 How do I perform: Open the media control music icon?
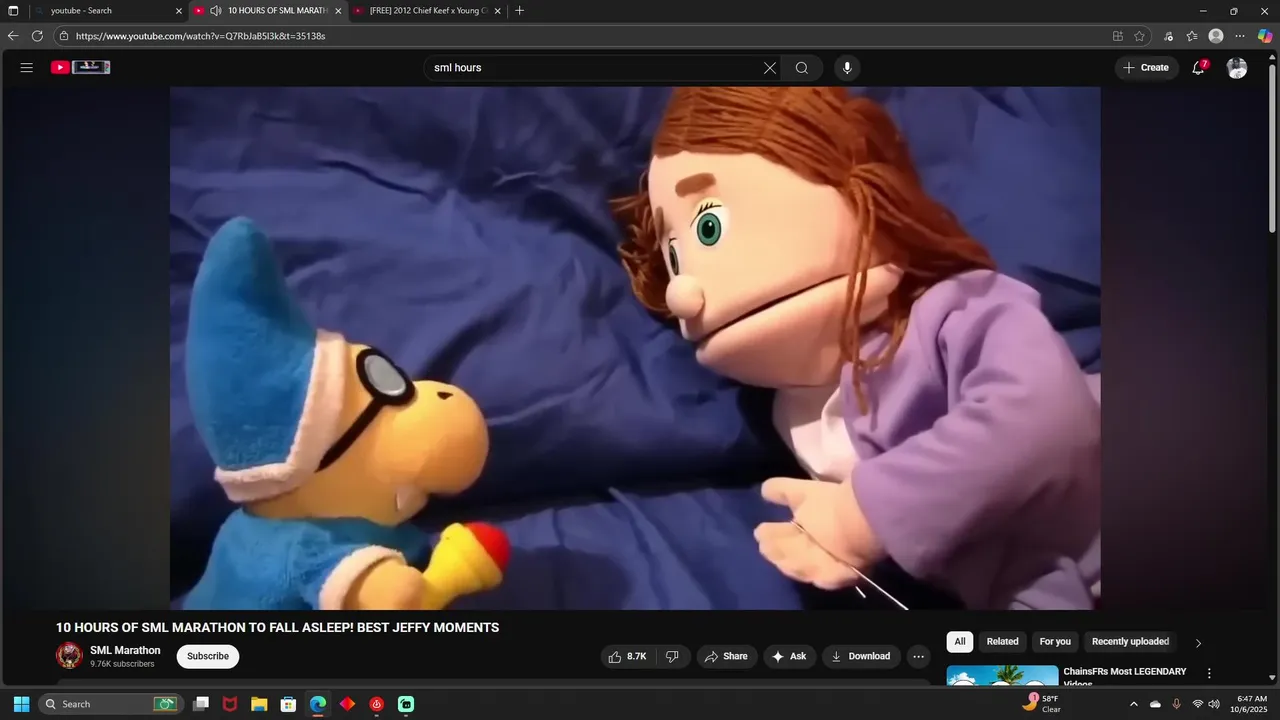click(x=1168, y=36)
